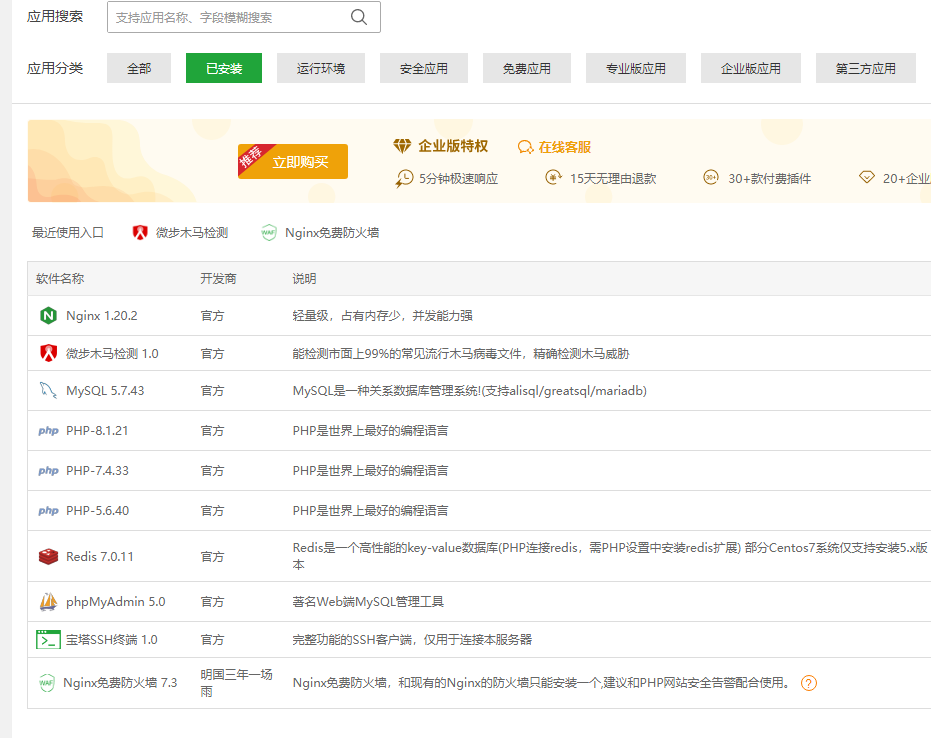Click the phpMyAdmin sailboat icon
The image size is (931, 738).
47,601
